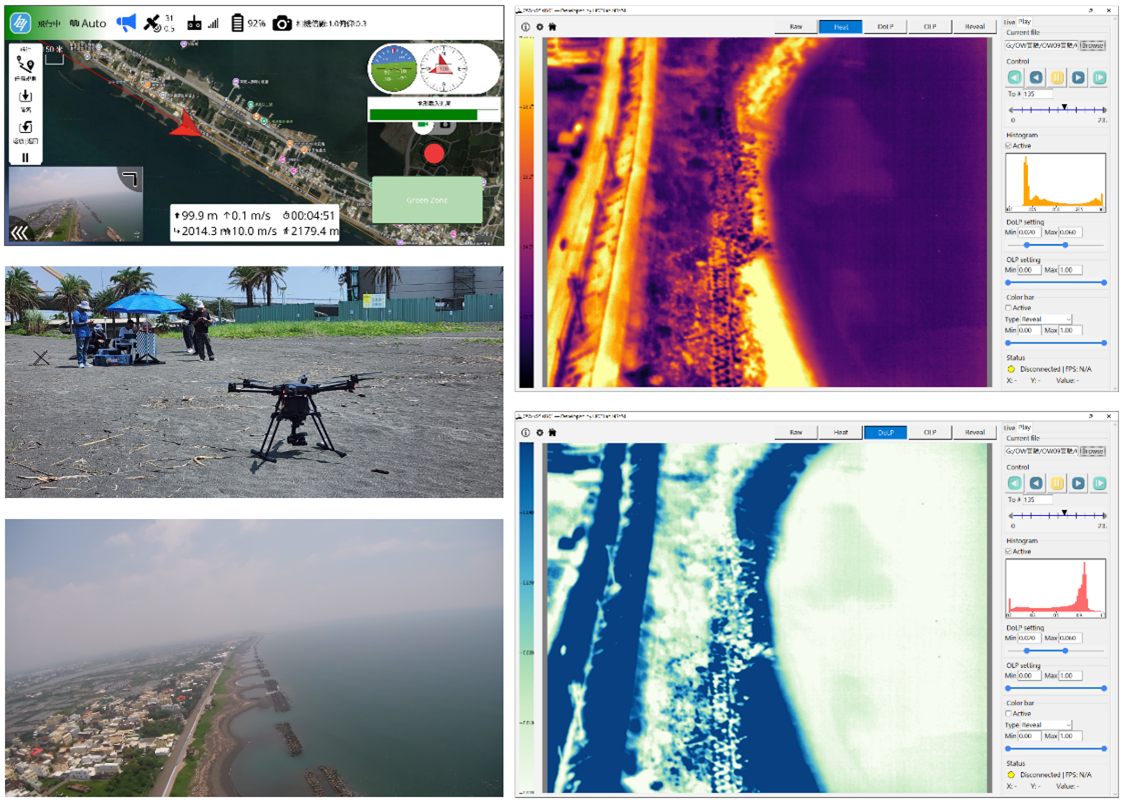Click home icon in upper thermal window
The height and width of the screenshot is (802, 1126).
(x=552, y=27)
